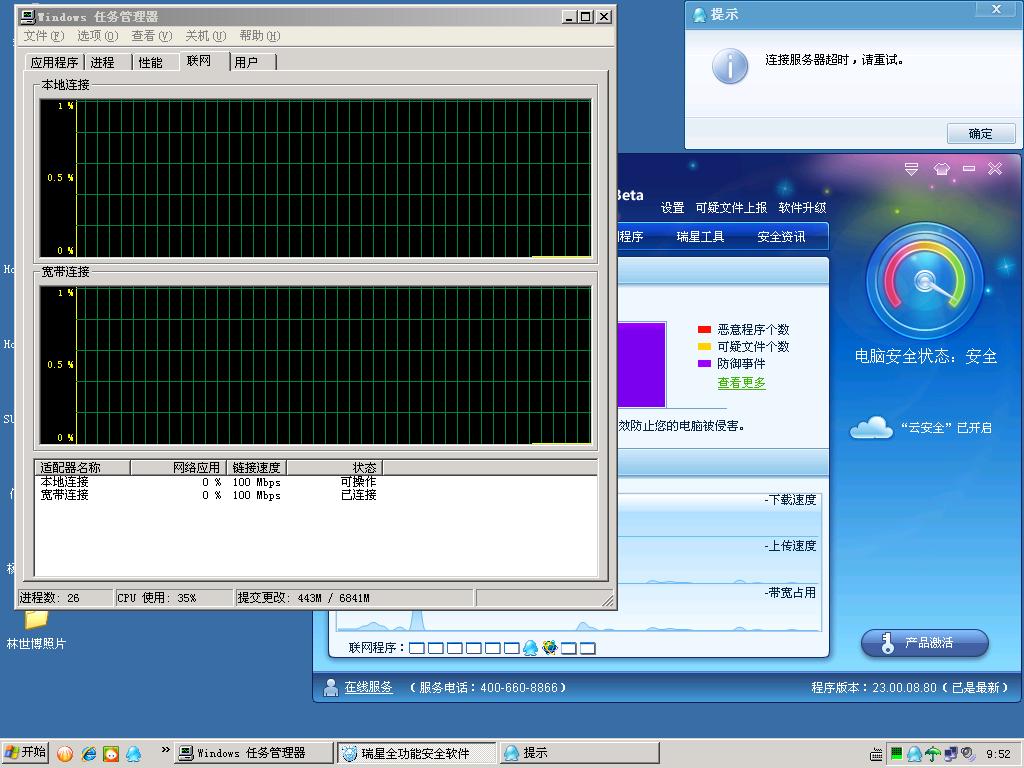The width and height of the screenshot is (1024, 768).
Task: Click Task Manager title bar computer icon
Action: (28, 16)
